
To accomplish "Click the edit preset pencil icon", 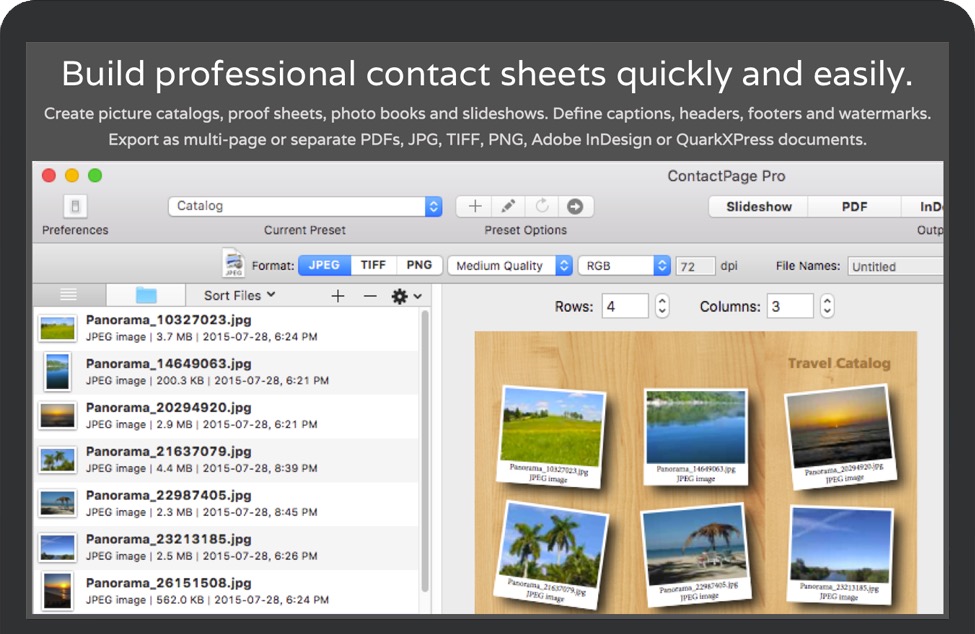I will tap(508, 206).
